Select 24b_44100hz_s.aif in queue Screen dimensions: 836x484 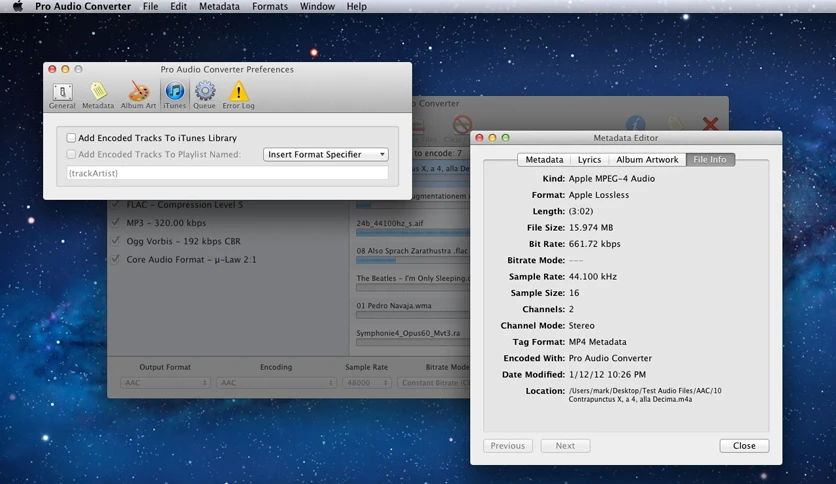click(390, 223)
